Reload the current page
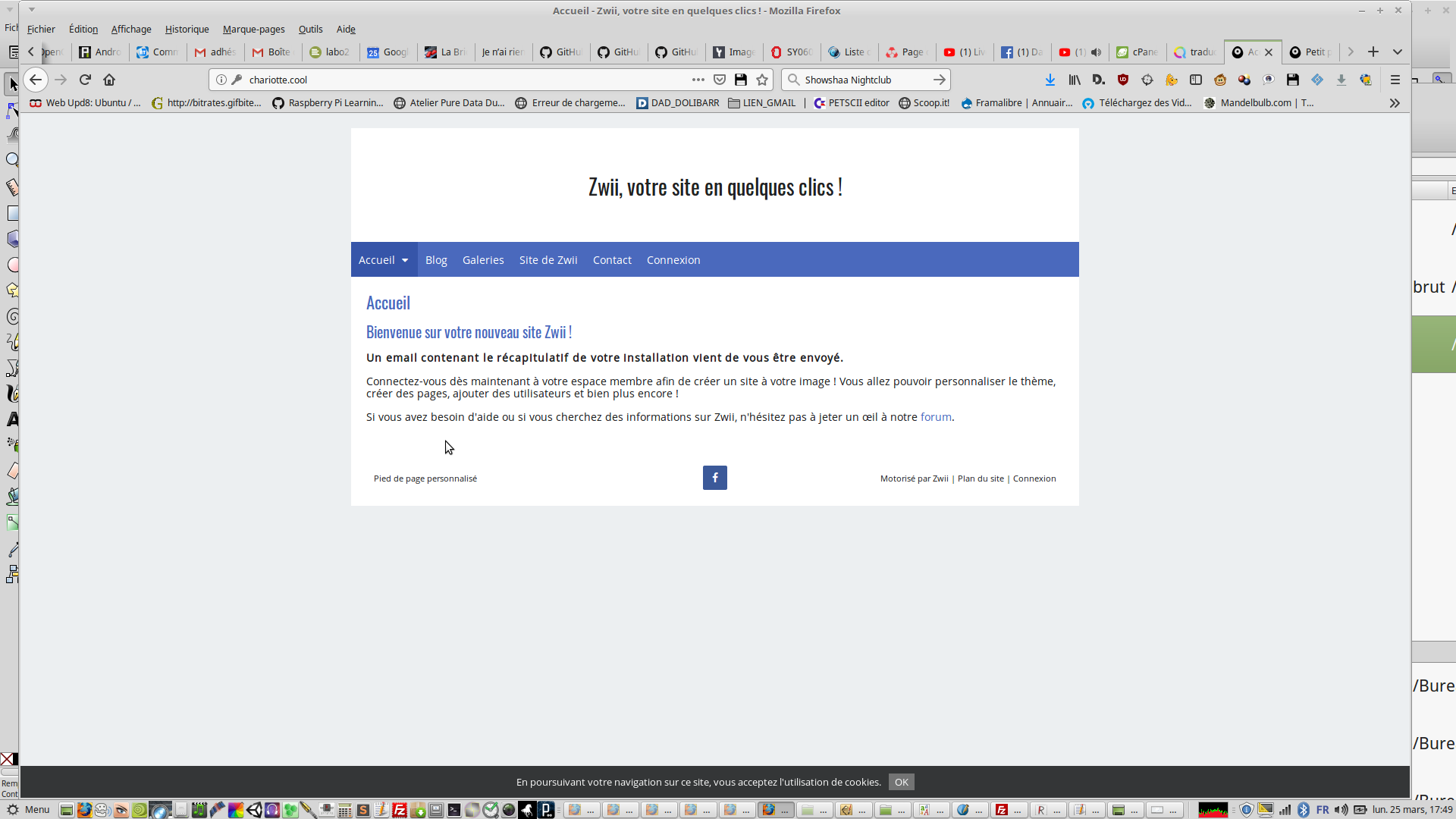The image size is (1456, 819). pyautogui.click(x=85, y=80)
